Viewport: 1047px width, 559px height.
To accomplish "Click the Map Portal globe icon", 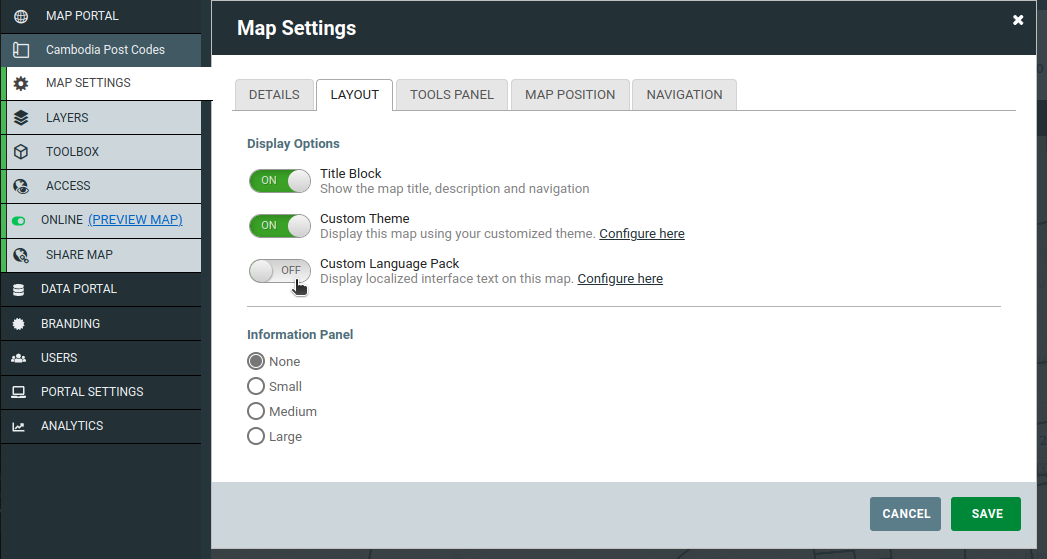I will pyautogui.click(x=21, y=16).
